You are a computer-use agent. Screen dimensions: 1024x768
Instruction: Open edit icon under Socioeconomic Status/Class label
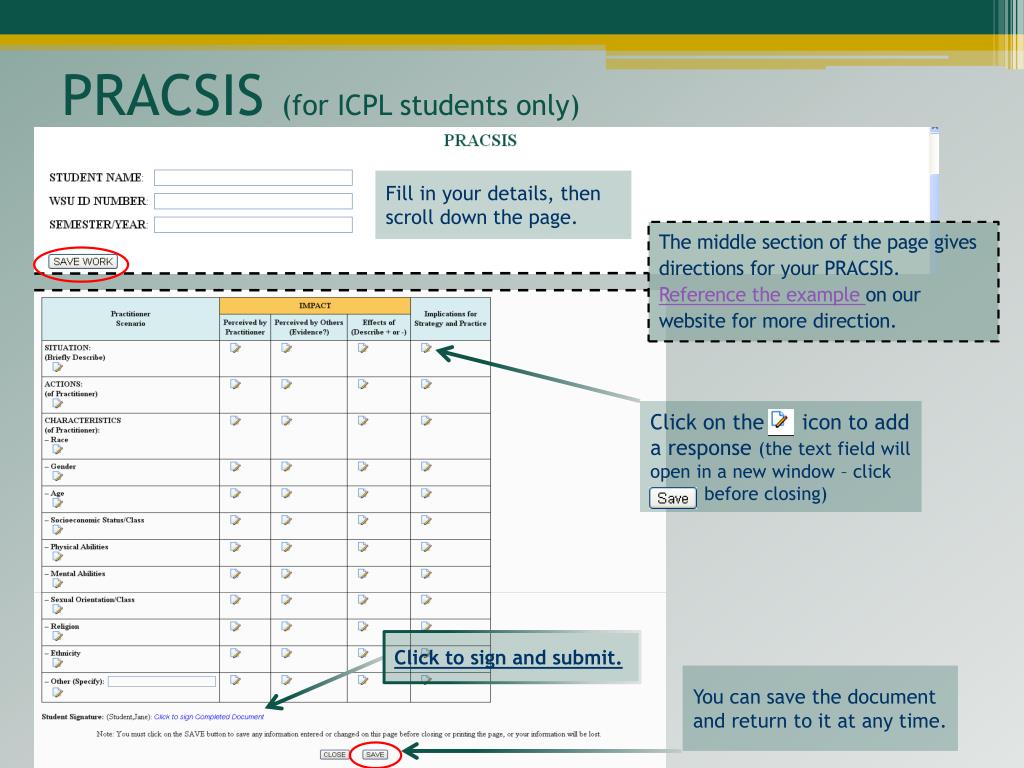[57, 530]
